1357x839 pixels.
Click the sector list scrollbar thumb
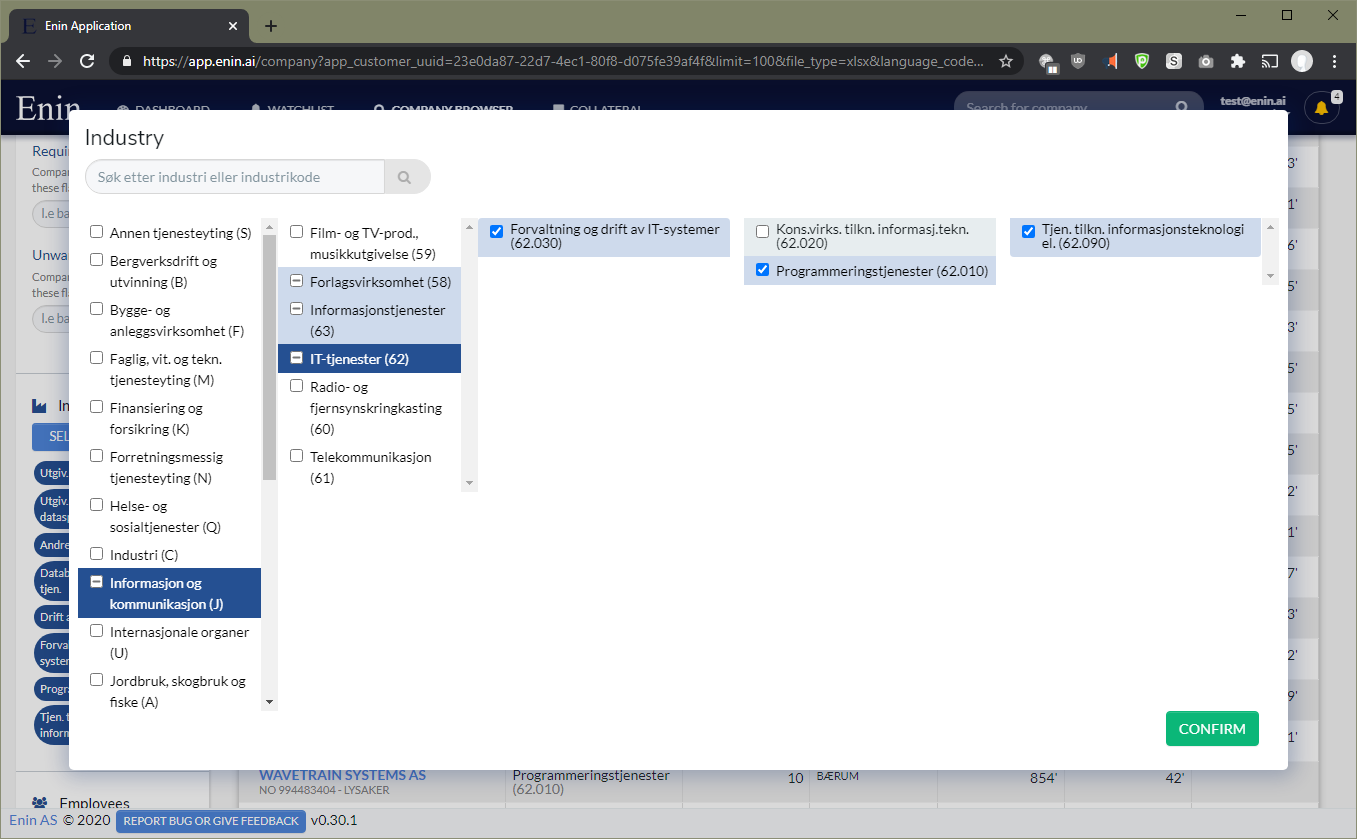[x=269, y=357]
